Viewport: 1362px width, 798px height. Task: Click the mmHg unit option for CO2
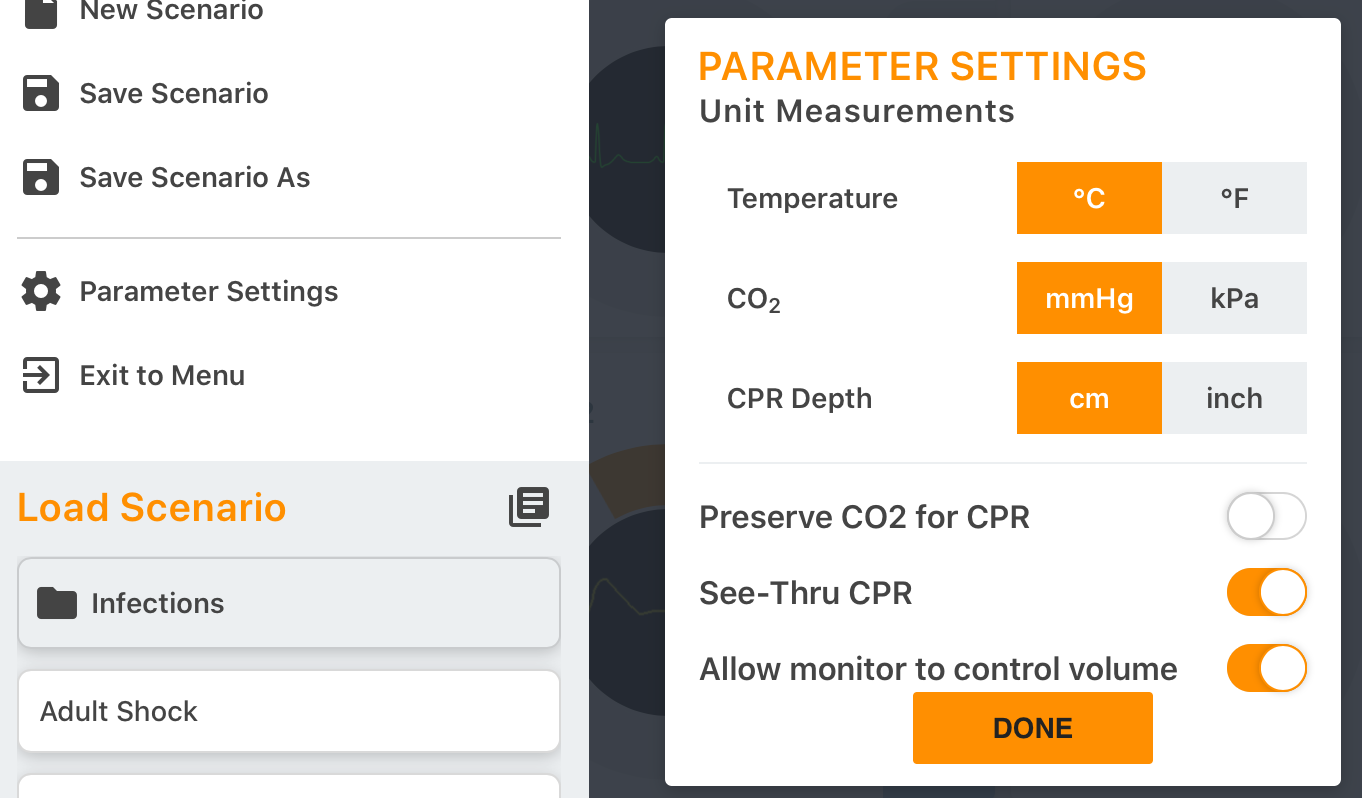tap(1089, 298)
